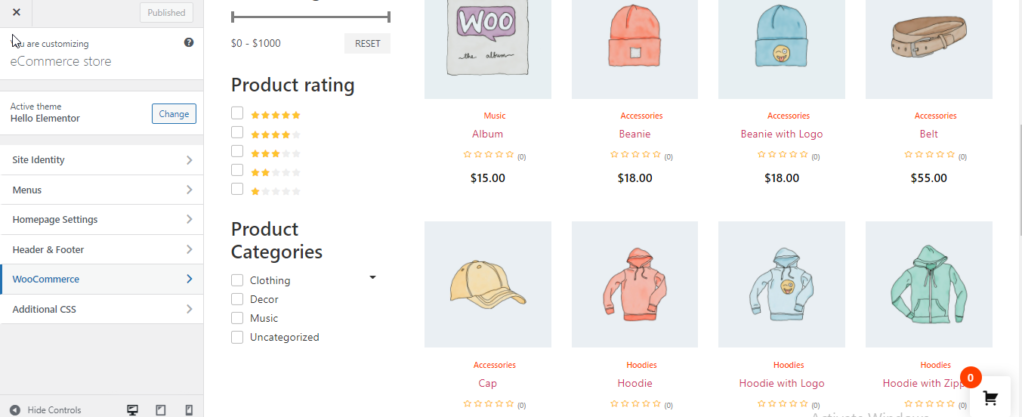Open the floating shopping cart icon

(990, 397)
